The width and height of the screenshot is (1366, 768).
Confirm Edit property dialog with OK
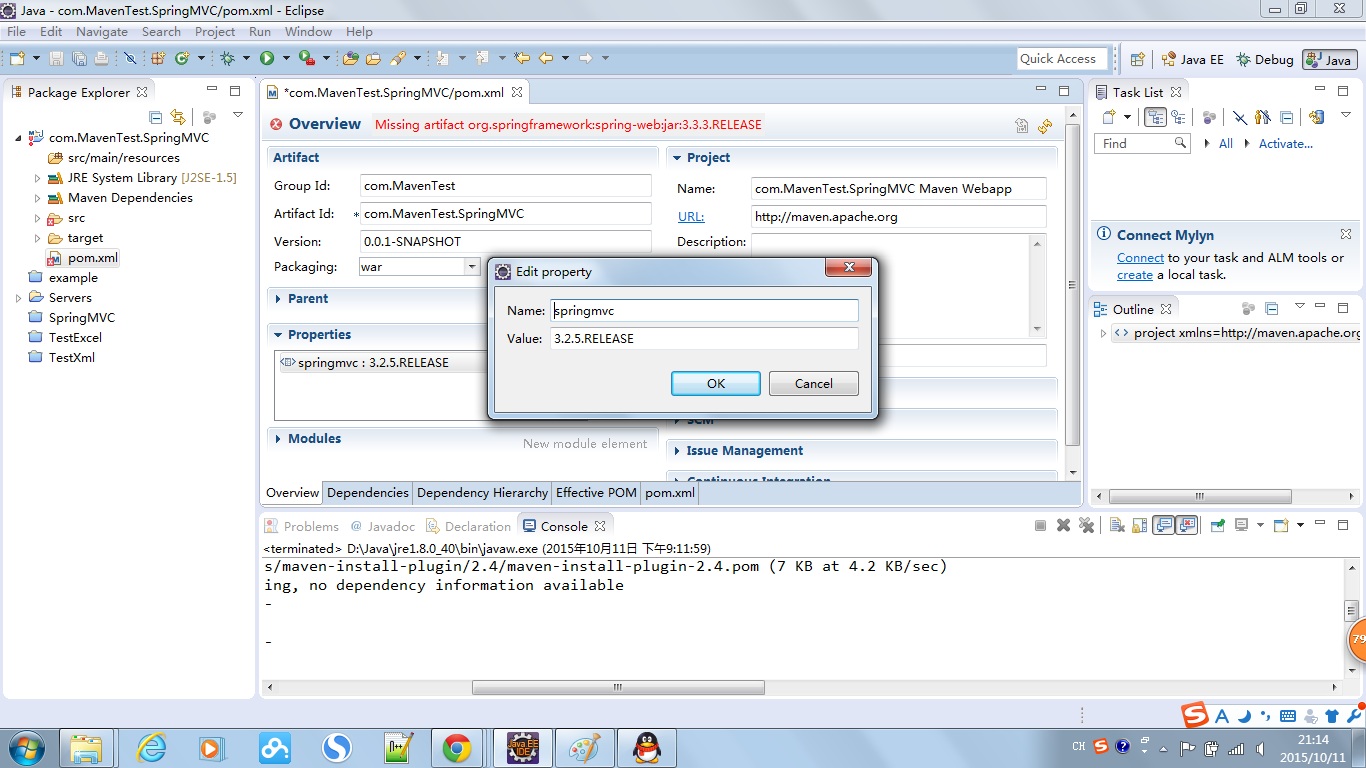point(716,383)
